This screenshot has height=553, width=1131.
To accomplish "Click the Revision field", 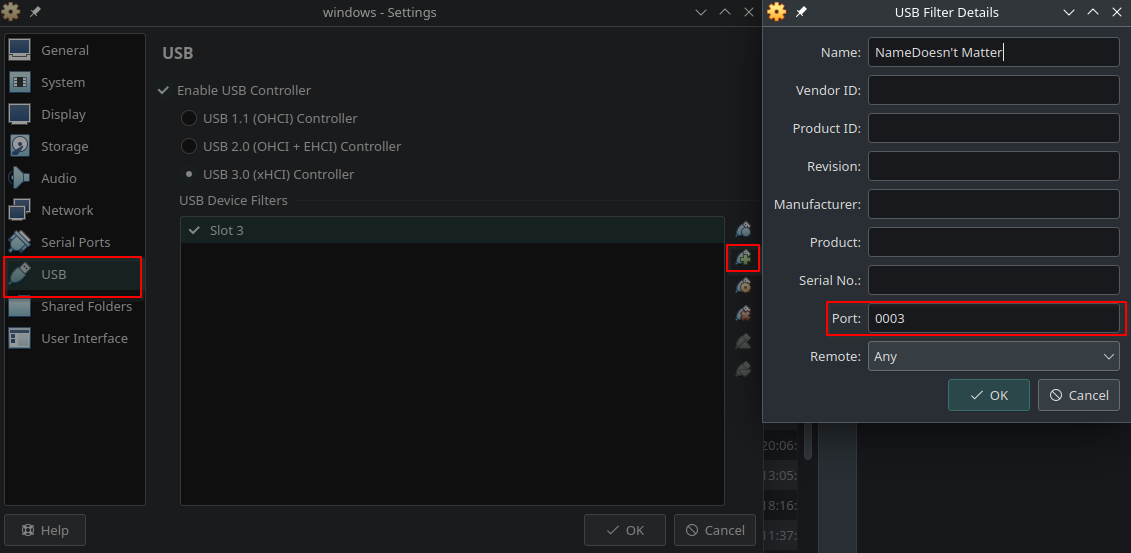I will point(993,166).
